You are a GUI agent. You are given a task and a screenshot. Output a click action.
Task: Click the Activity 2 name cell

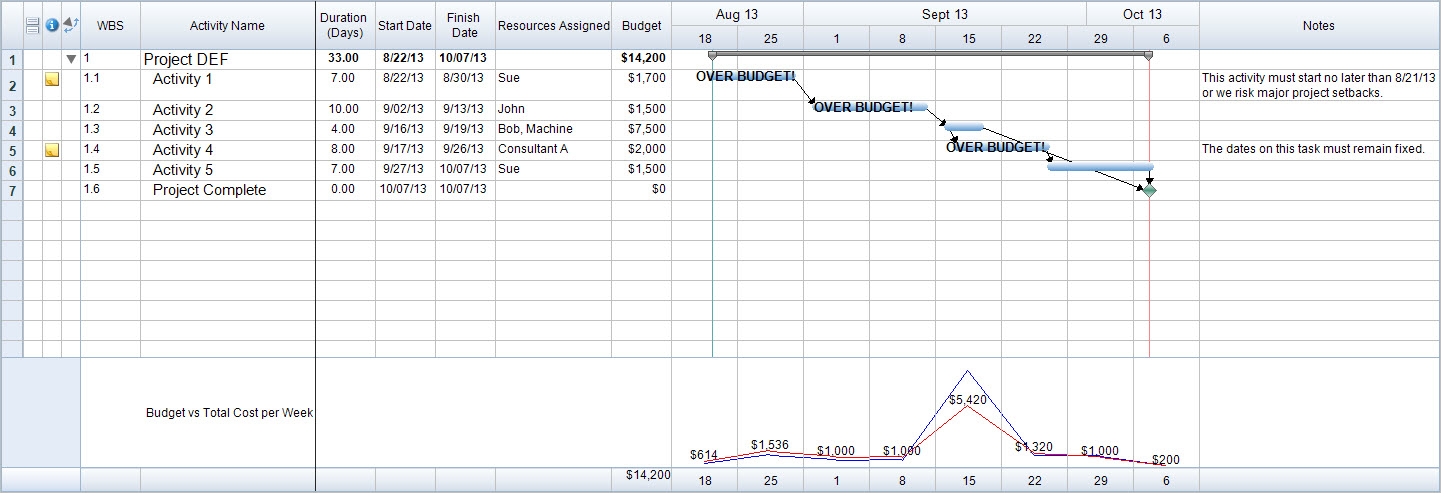(183, 110)
